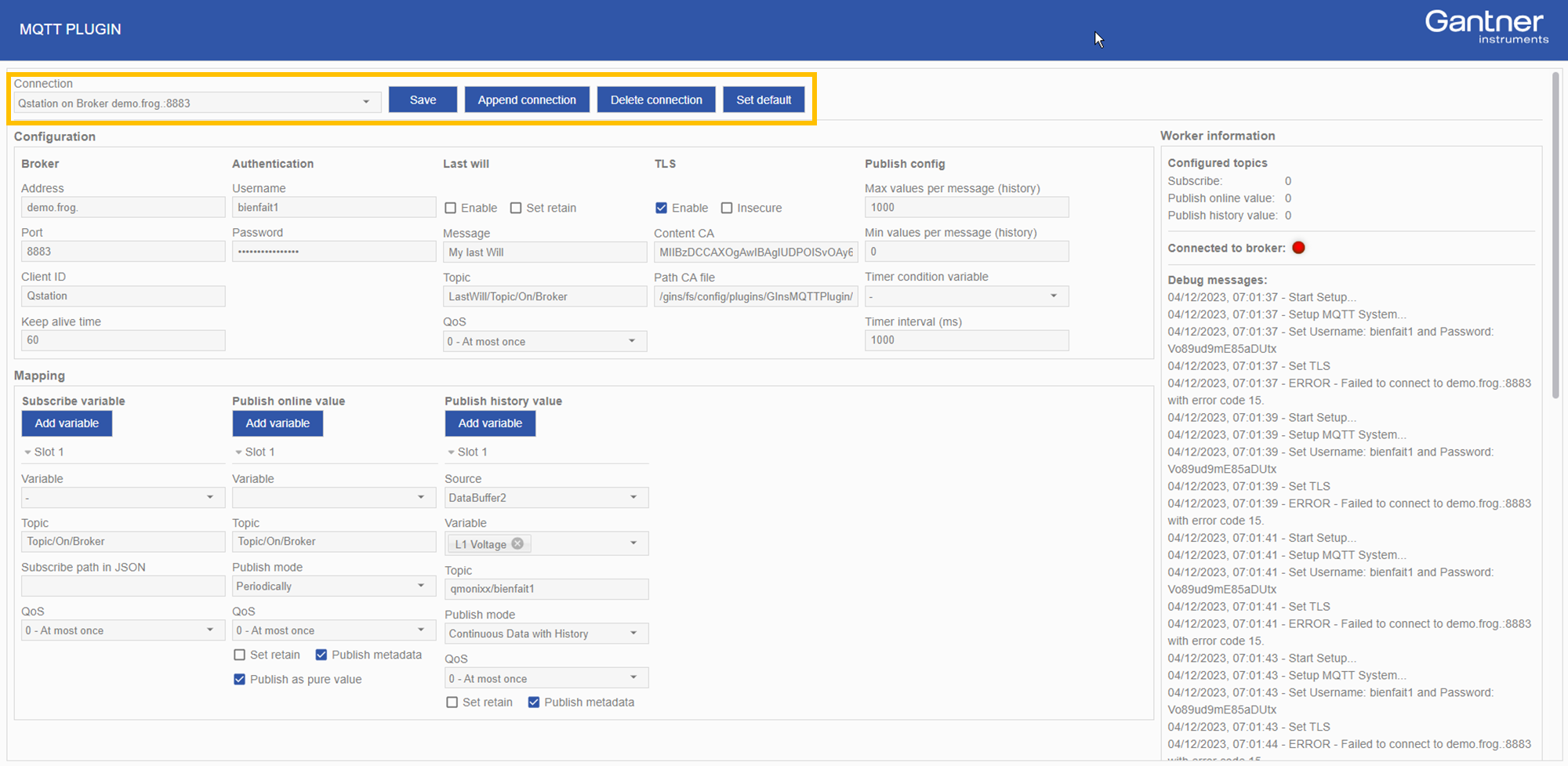Disable Publish as pure value
The height and width of the screenshot is (766, 1568).
239,679
